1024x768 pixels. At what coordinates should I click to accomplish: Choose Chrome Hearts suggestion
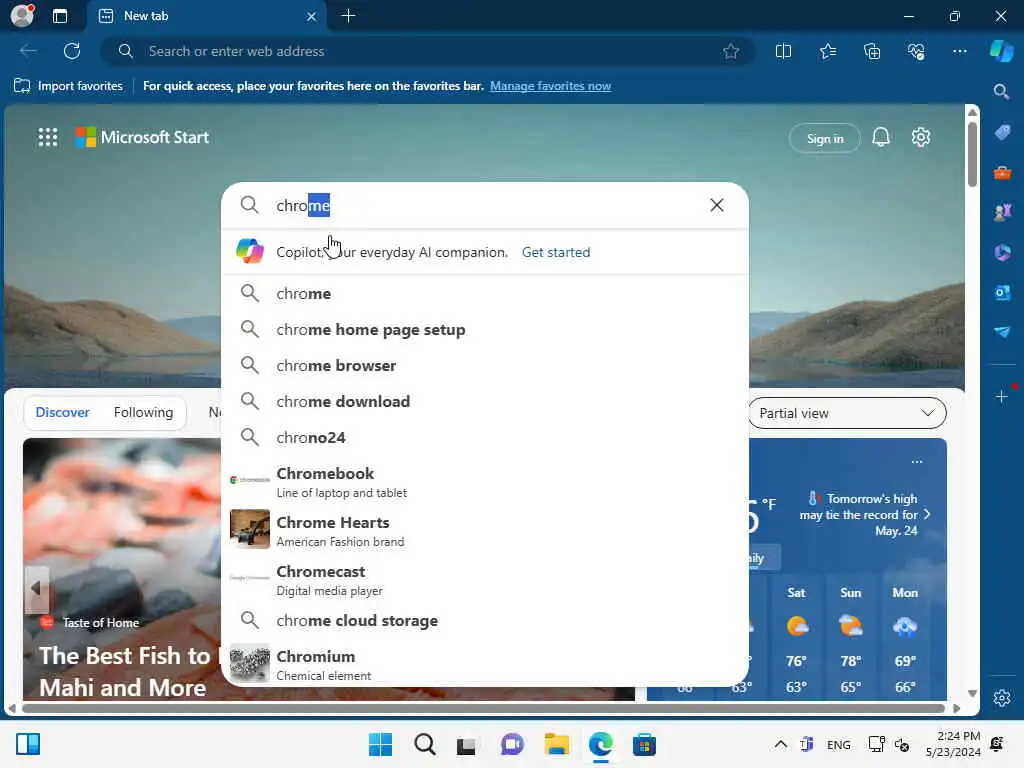[x=485, y=530]
